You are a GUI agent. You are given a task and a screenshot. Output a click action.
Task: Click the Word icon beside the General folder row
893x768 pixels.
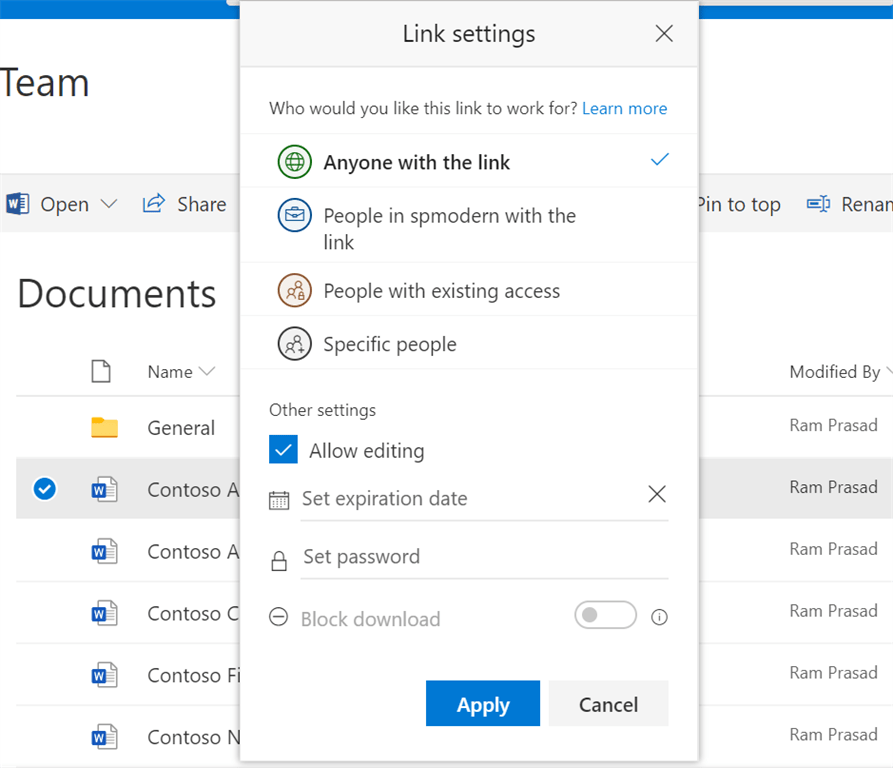point(107,489)
